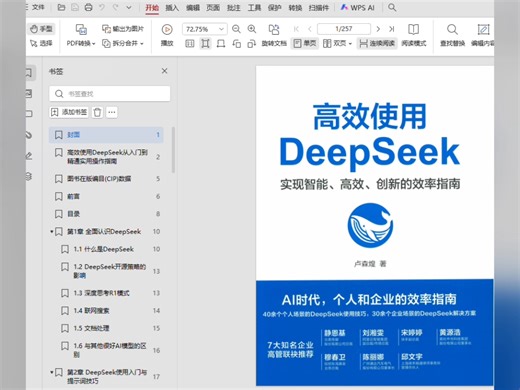Toggle fit width view icon
Viewport: 520px width, 390px height.
[221, 44]
